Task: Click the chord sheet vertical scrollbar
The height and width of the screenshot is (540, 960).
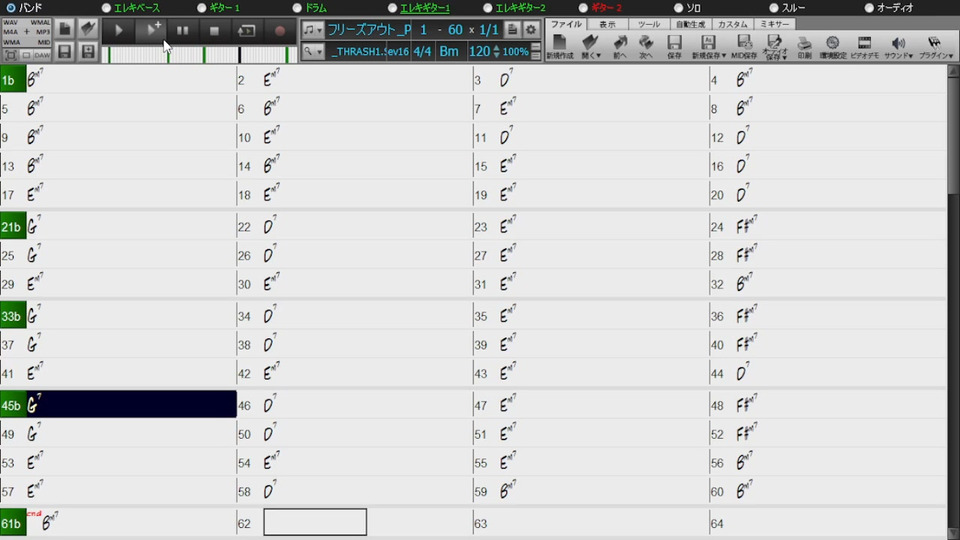Action: coord(953,302)
